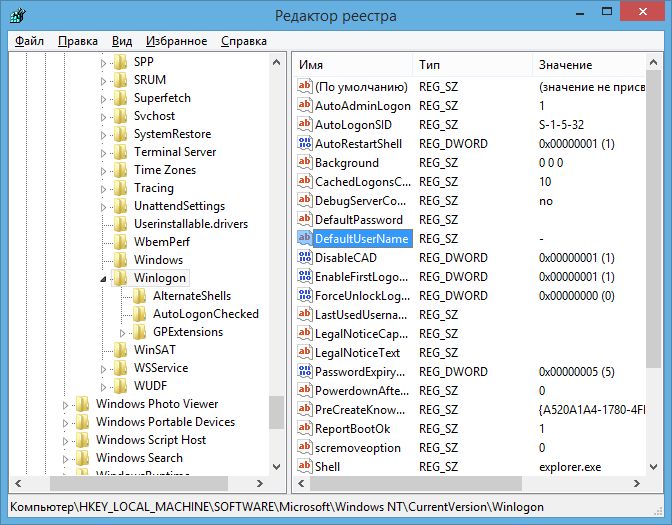Expand the WSService key
The width and height of the screenshot is (672, 525).
[x=103, y=369]
